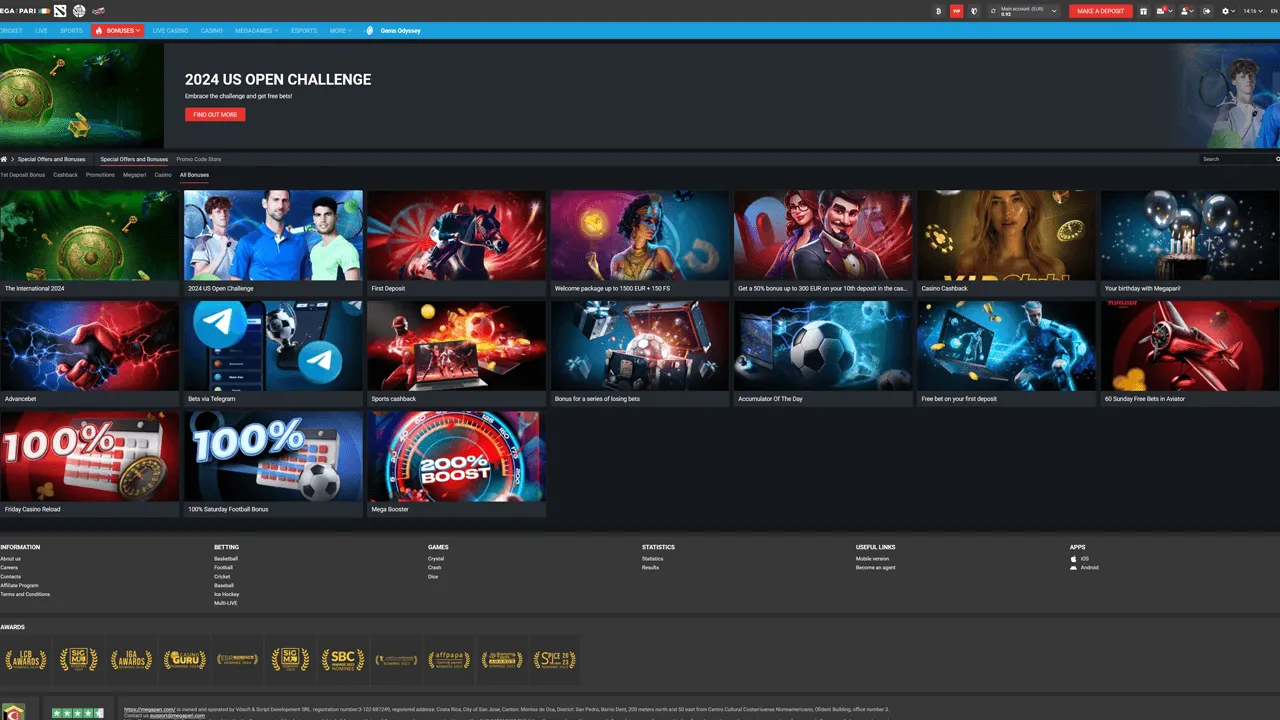Open the Dota 2 logo shortcut in header
1280x720 pixels.
point(60,11)
